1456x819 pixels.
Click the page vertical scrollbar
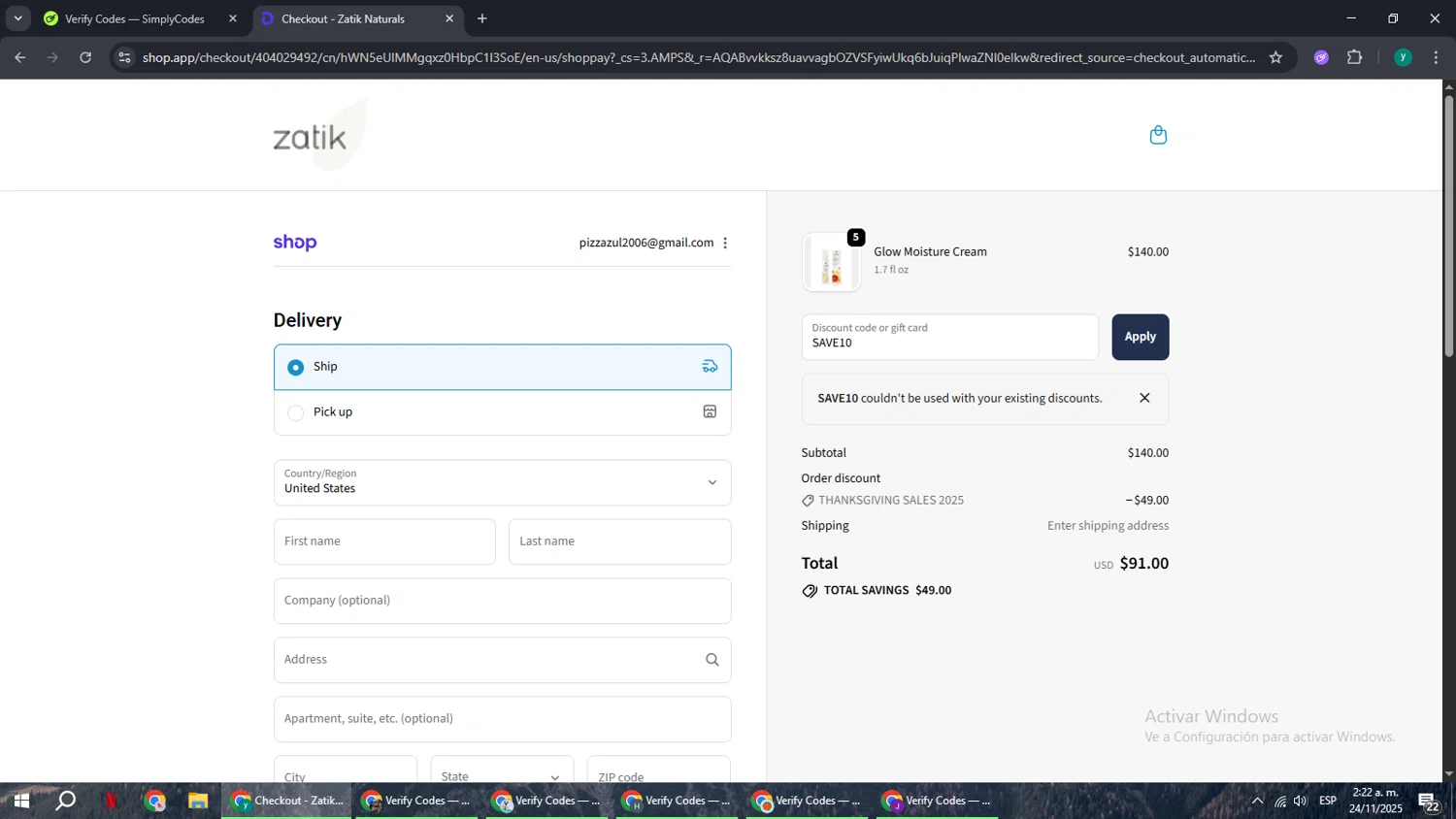tap(1448, 225)
